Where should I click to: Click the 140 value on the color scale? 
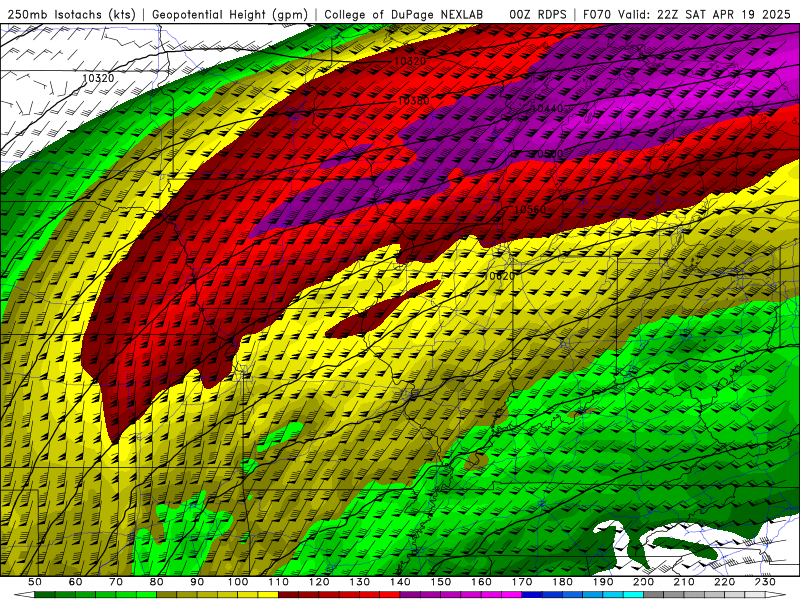tap(400, 582)
